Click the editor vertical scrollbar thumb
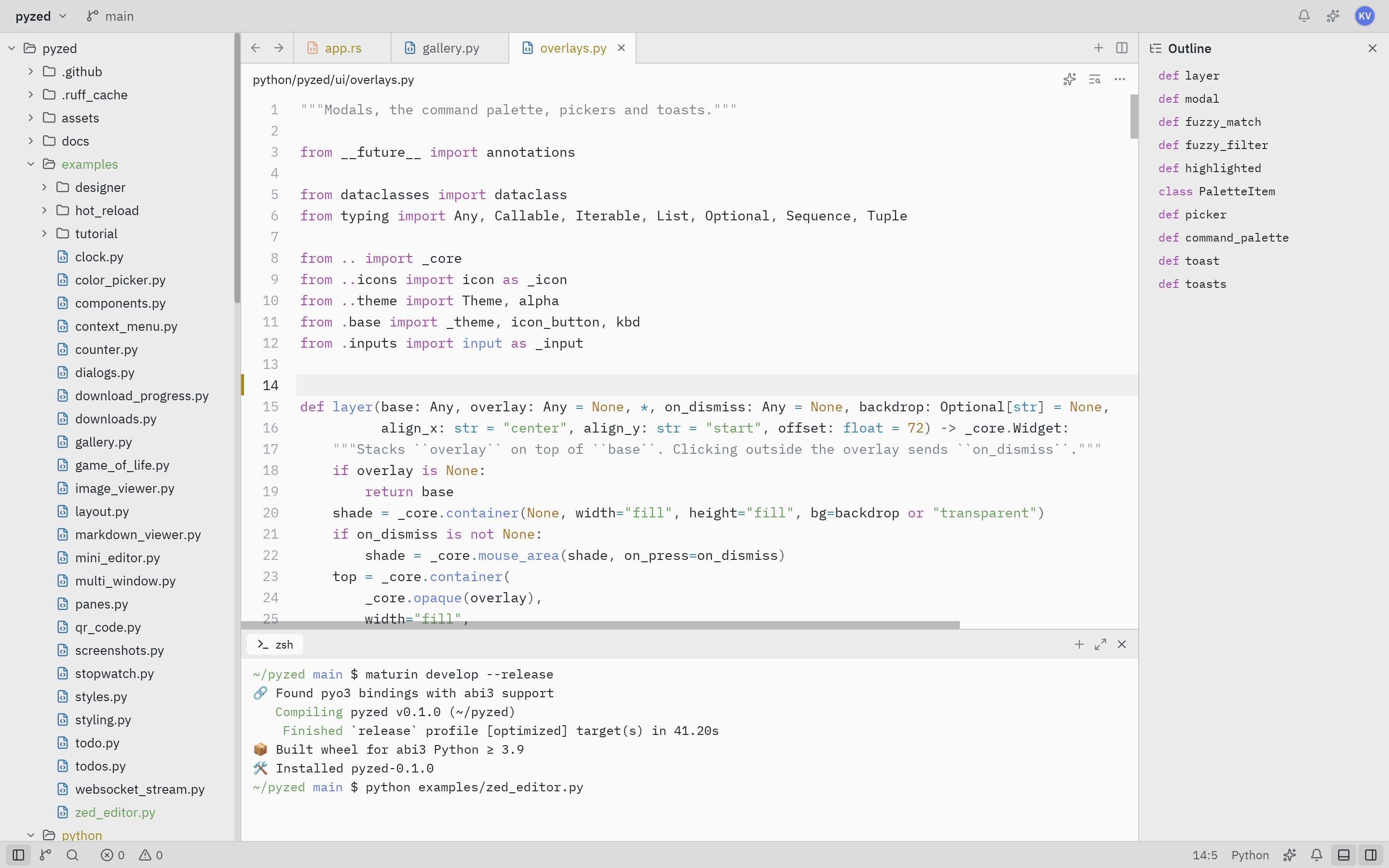 pos(1133,117)
